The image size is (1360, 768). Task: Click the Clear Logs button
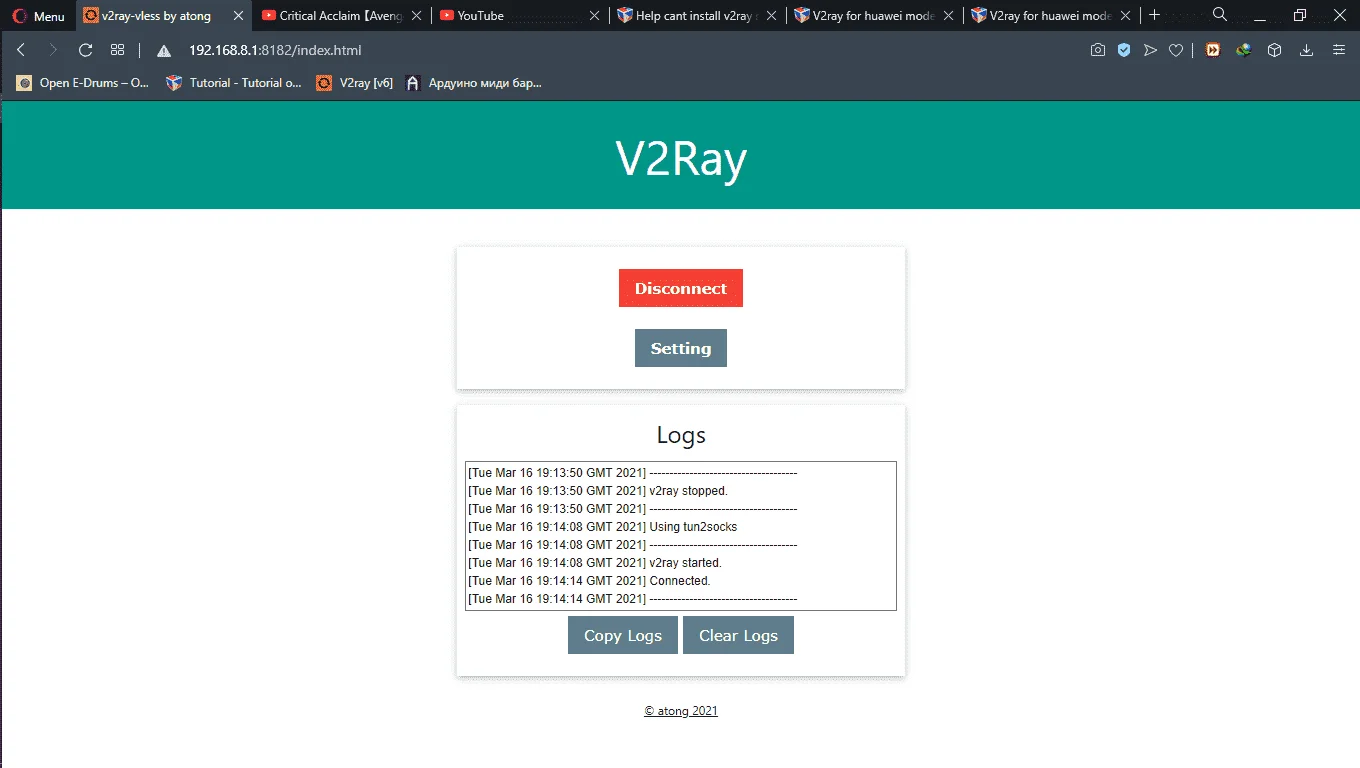[x=738, y=635]
